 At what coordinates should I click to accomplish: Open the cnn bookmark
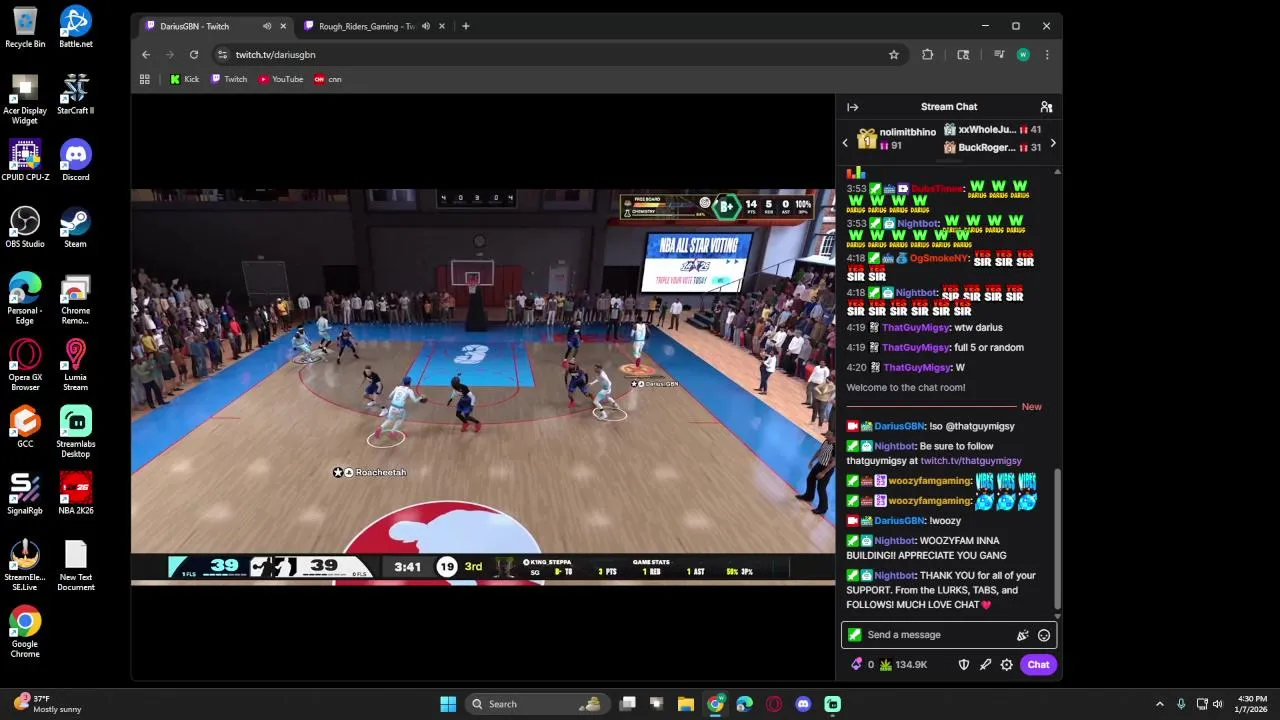pos(328,79)
